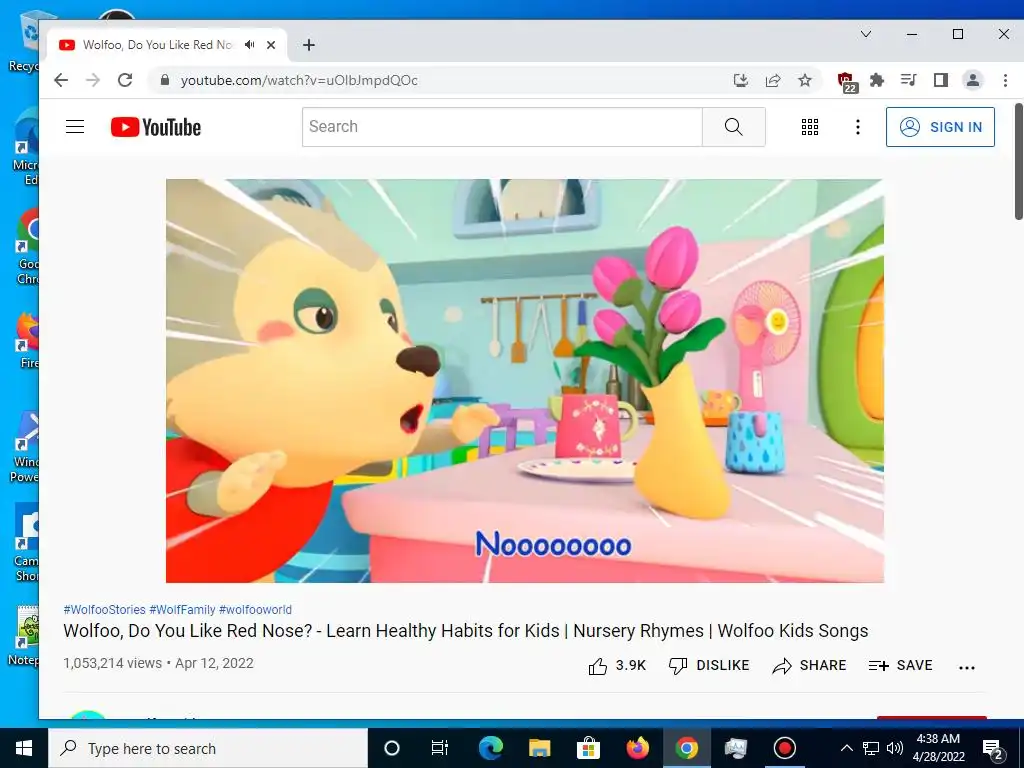Bookmark this page with the star
Screen dimensions: 1024x768
805,80
